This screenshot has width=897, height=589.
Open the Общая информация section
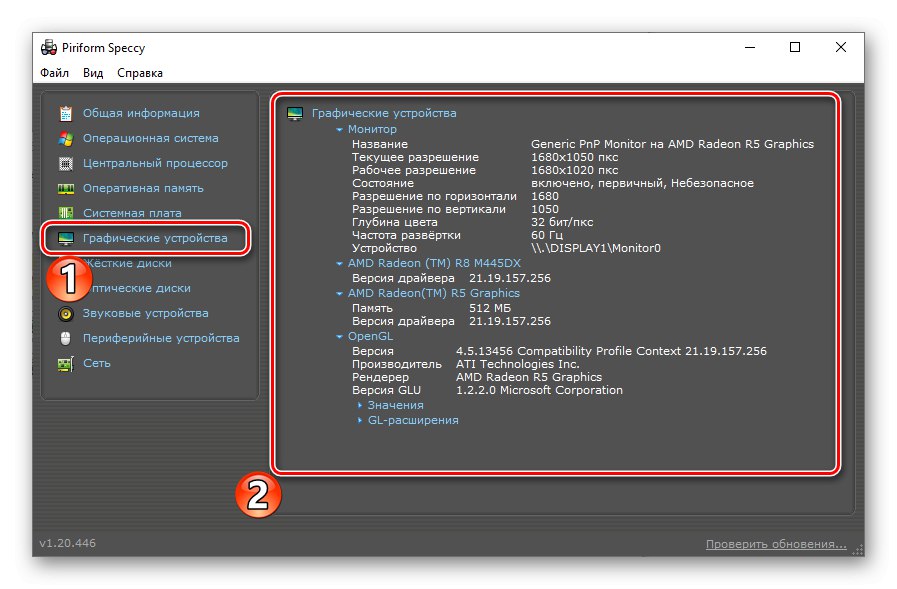tap(141, 113)
